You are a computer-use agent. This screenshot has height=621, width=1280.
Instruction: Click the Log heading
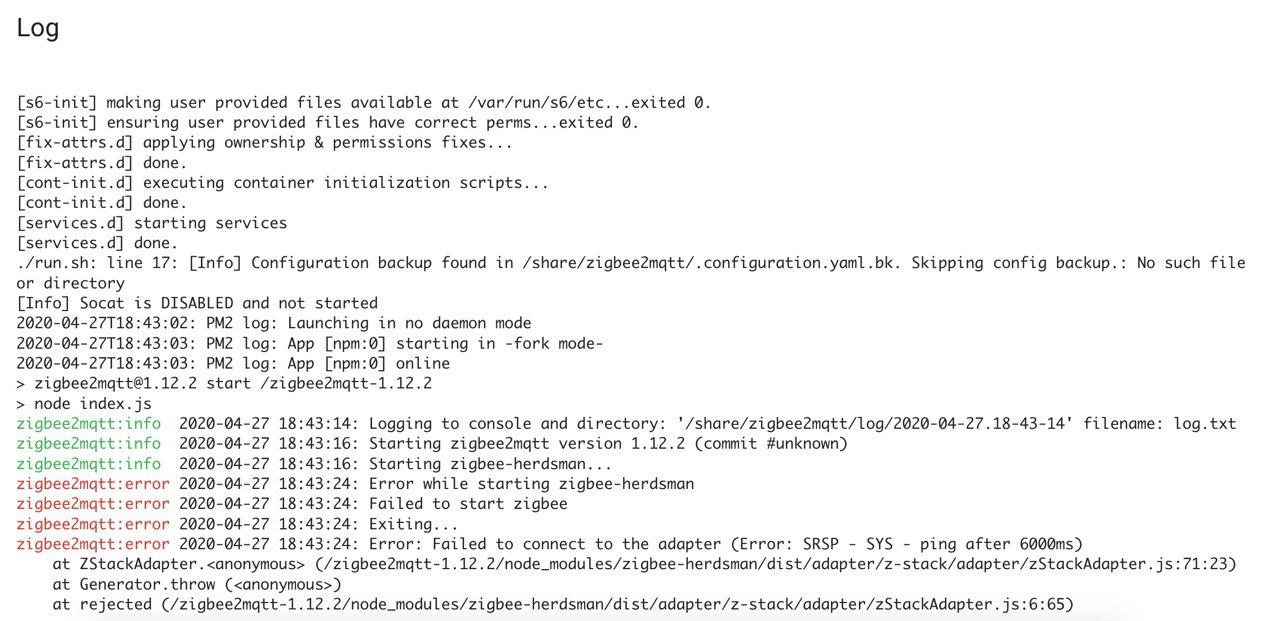click(38, 29)
